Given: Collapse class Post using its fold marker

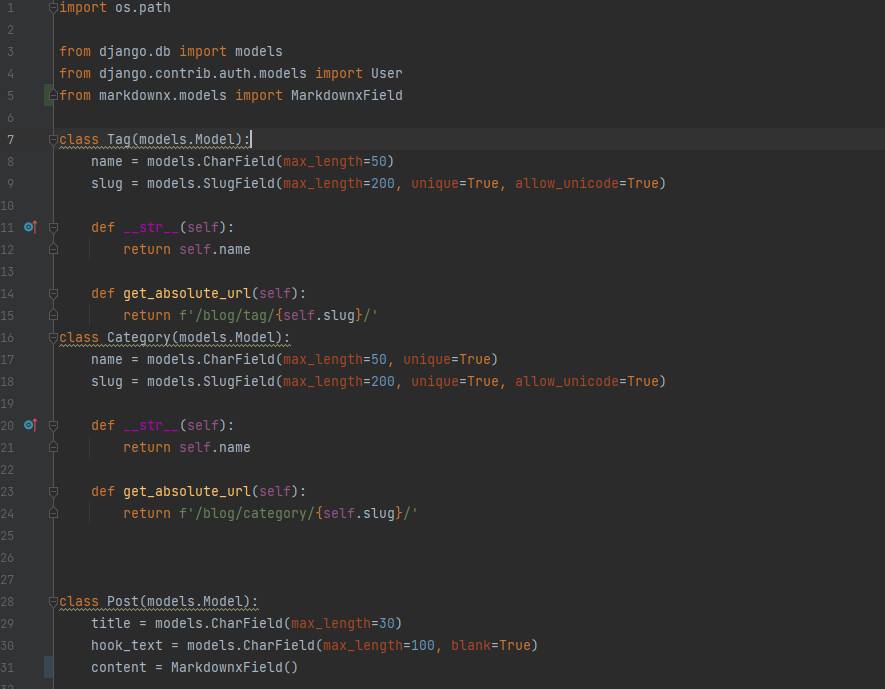Looking at the screenshot, I should (53, 602).
